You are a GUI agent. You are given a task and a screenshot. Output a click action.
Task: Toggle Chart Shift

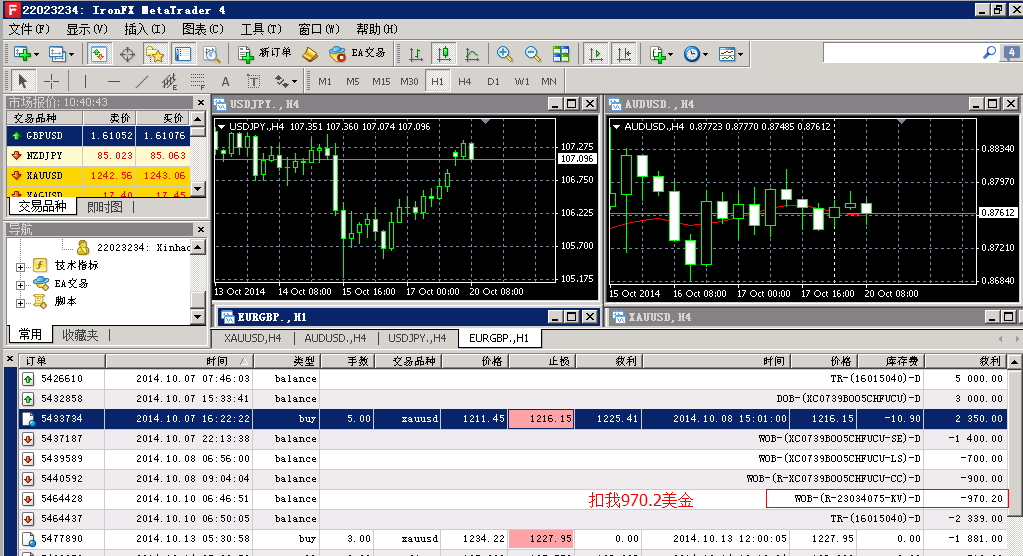click(624, 54)
